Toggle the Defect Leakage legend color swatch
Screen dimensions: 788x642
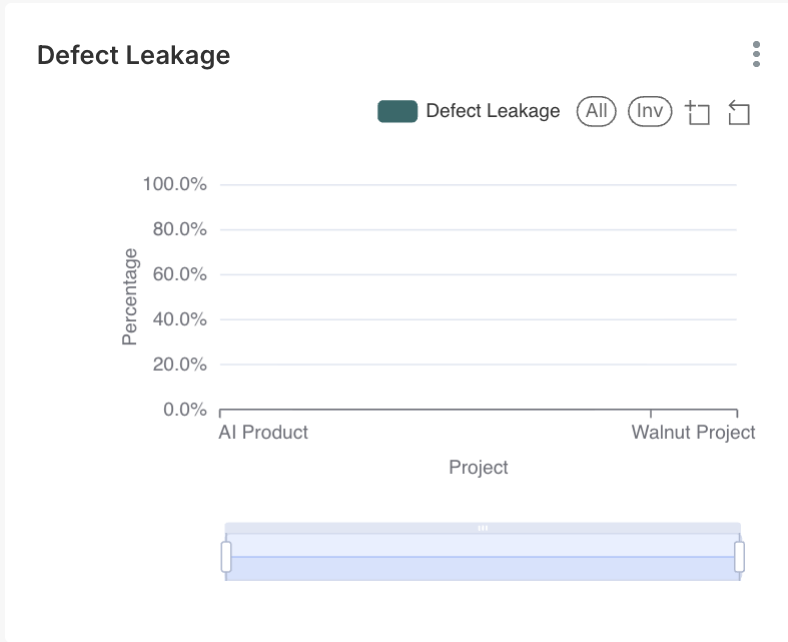coord(397,111)
